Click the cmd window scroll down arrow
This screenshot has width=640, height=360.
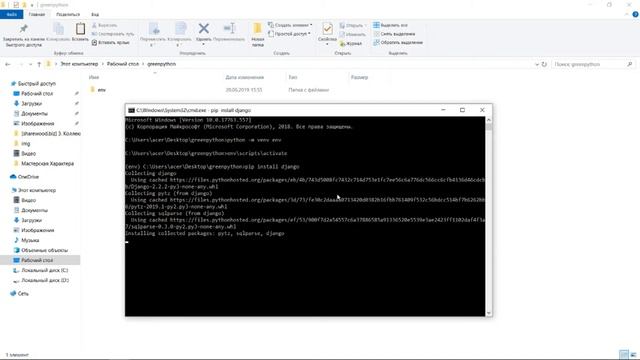489,313
